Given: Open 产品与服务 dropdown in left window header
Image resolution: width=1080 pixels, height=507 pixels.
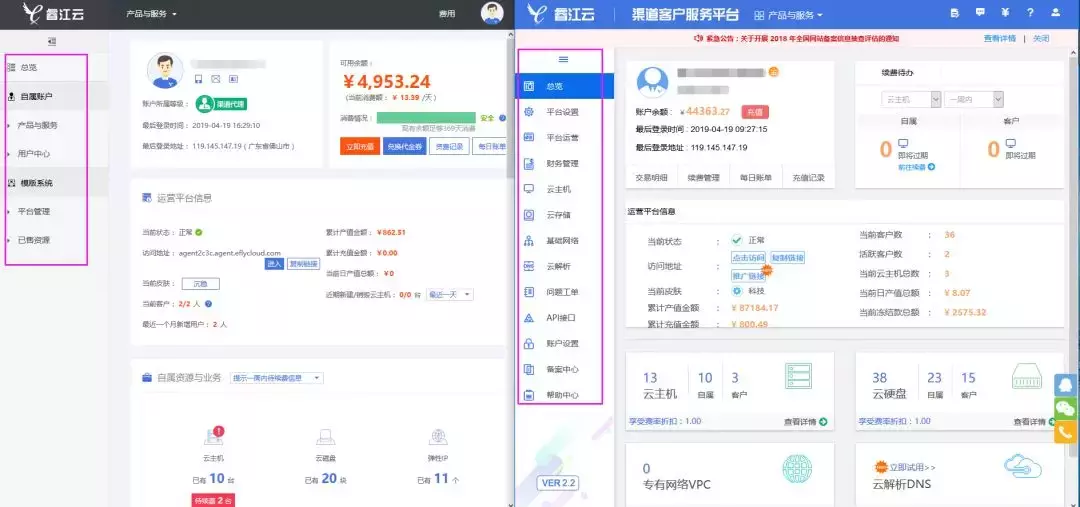Looking at the screenshot, I should [x=152, y=14].
